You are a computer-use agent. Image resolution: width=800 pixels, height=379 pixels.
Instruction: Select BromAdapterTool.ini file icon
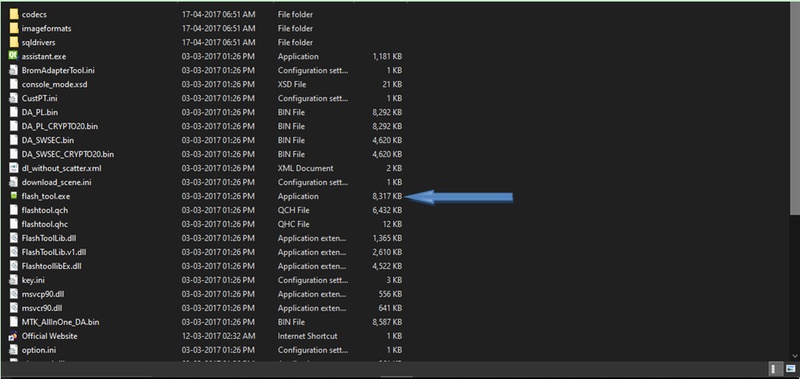pos(14,70)
